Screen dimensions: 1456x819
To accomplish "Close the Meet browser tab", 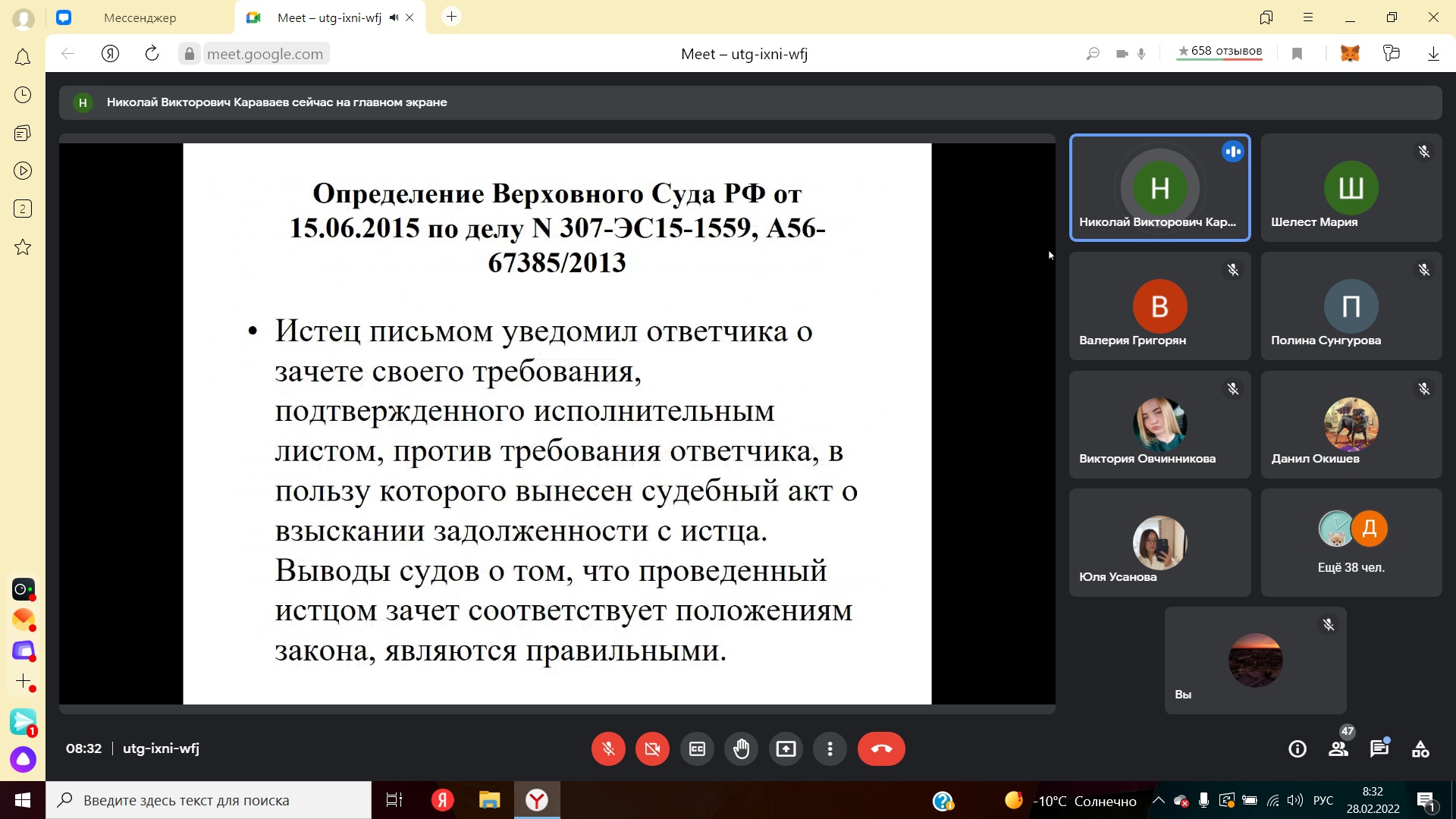I will [409, 17].
